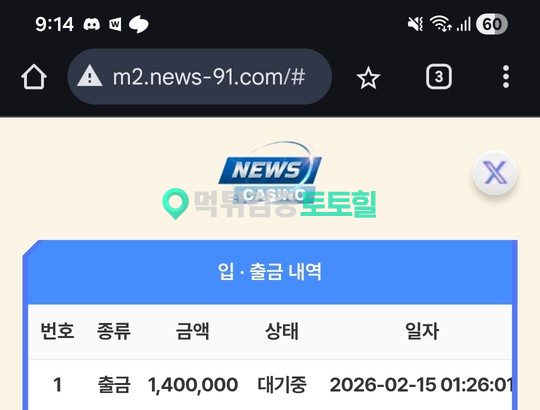This screenshot has height=410, width=540.
Task: Select the 금액 column header
Action: [193, 331]
